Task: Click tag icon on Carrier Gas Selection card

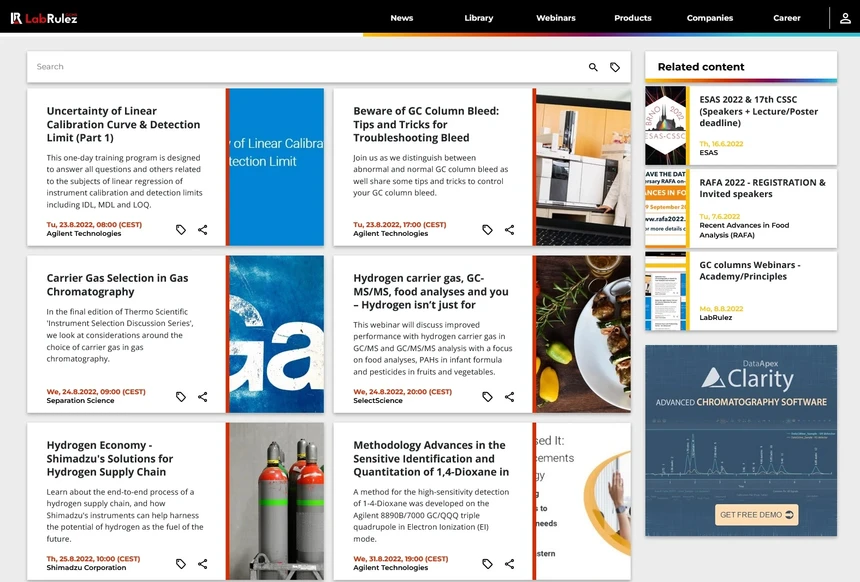Action: [180, 397]
